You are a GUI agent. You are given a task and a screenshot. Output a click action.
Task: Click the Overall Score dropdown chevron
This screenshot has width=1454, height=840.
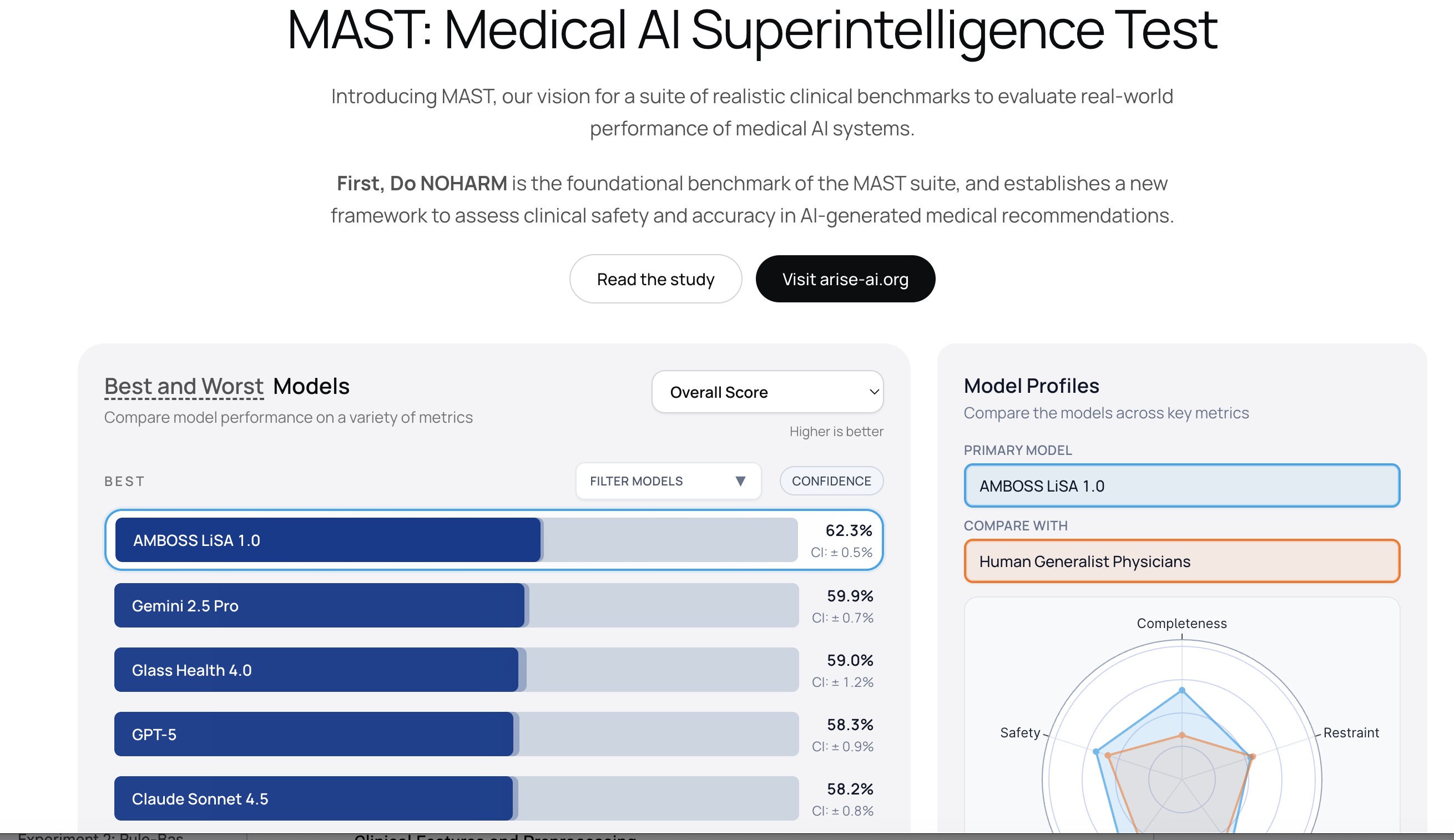point(874,392)
